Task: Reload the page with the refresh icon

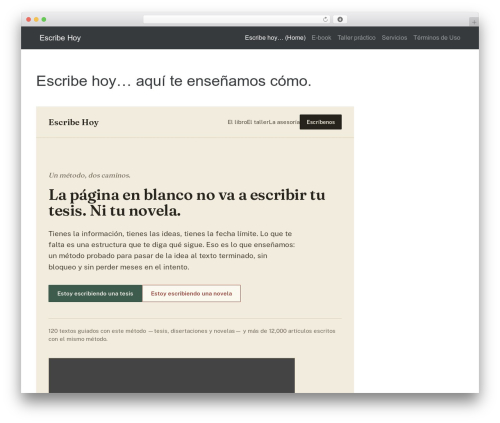Action: pos(325,20)
